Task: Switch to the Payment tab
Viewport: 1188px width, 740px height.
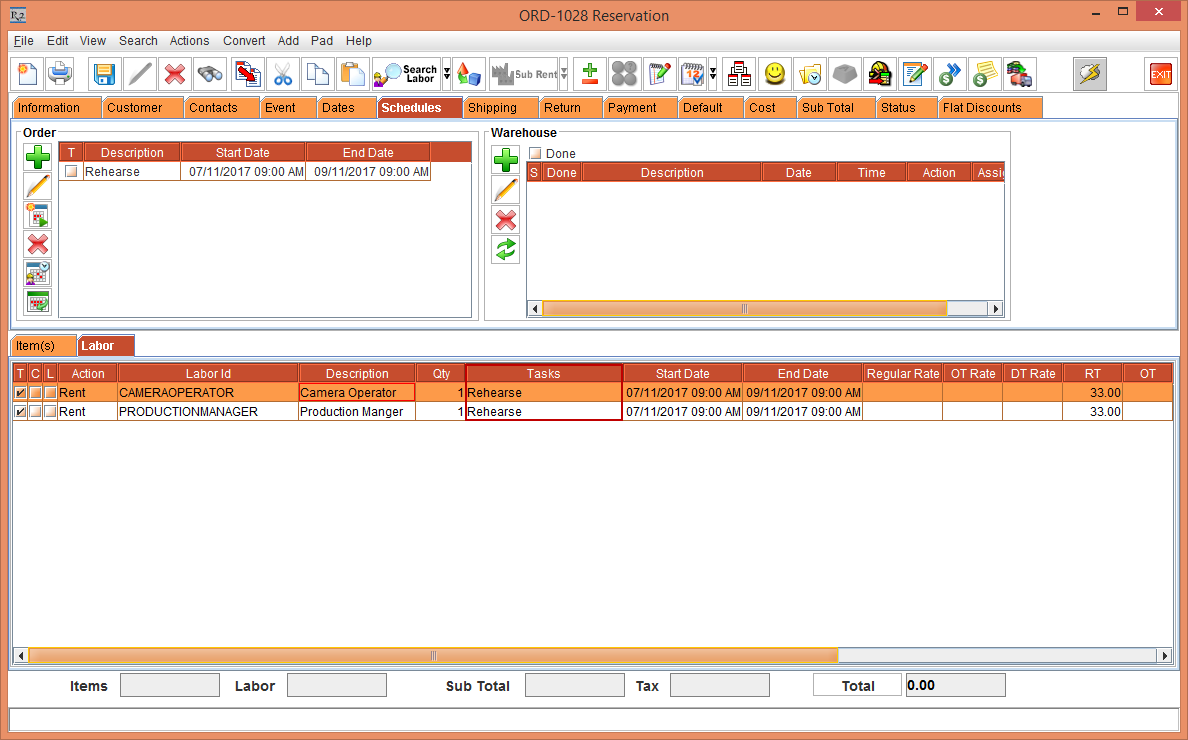Action: click(639, 108)
